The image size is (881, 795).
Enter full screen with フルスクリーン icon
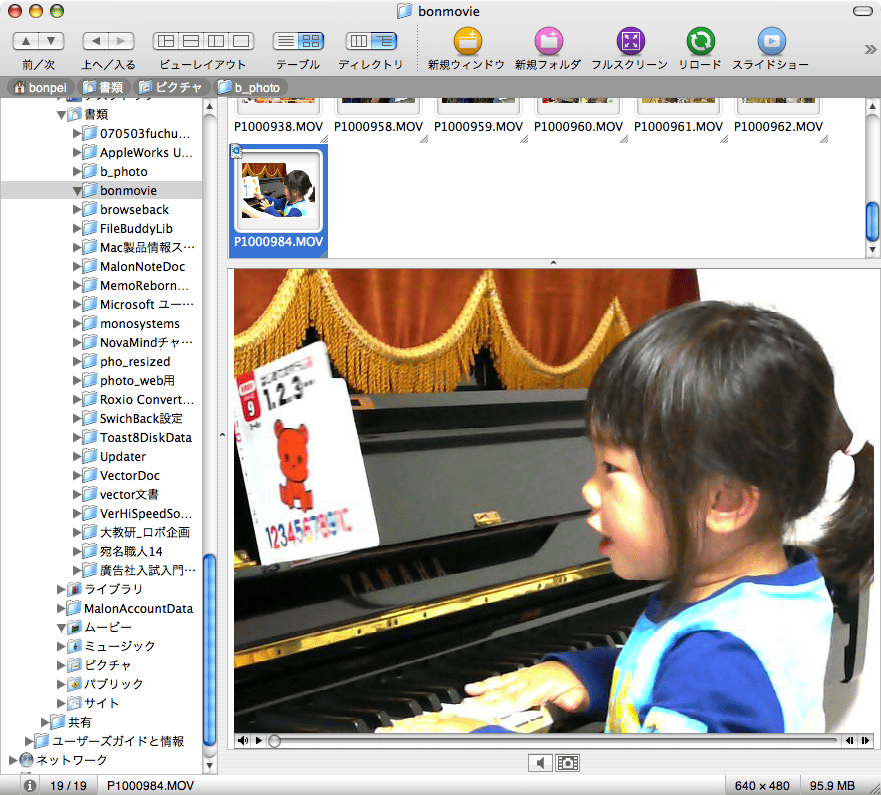point(630,40)
